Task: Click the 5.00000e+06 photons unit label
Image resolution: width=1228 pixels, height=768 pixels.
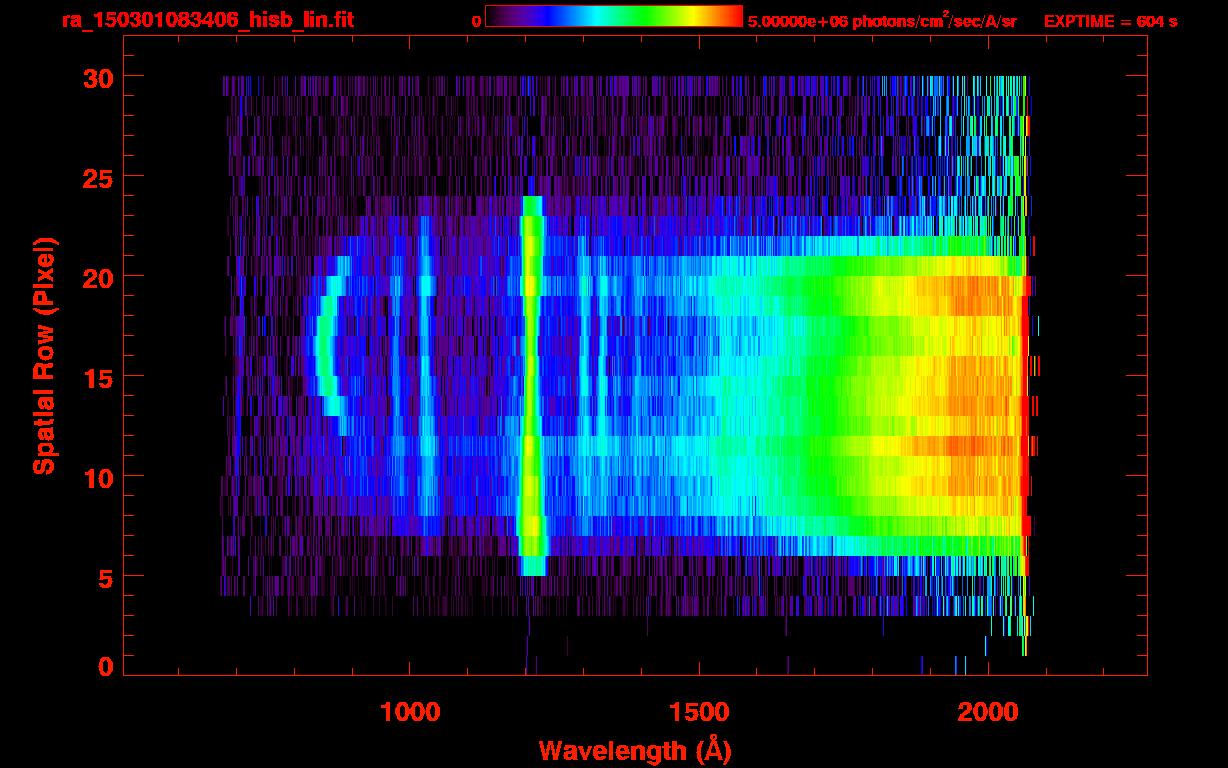Action: point(883,20)
